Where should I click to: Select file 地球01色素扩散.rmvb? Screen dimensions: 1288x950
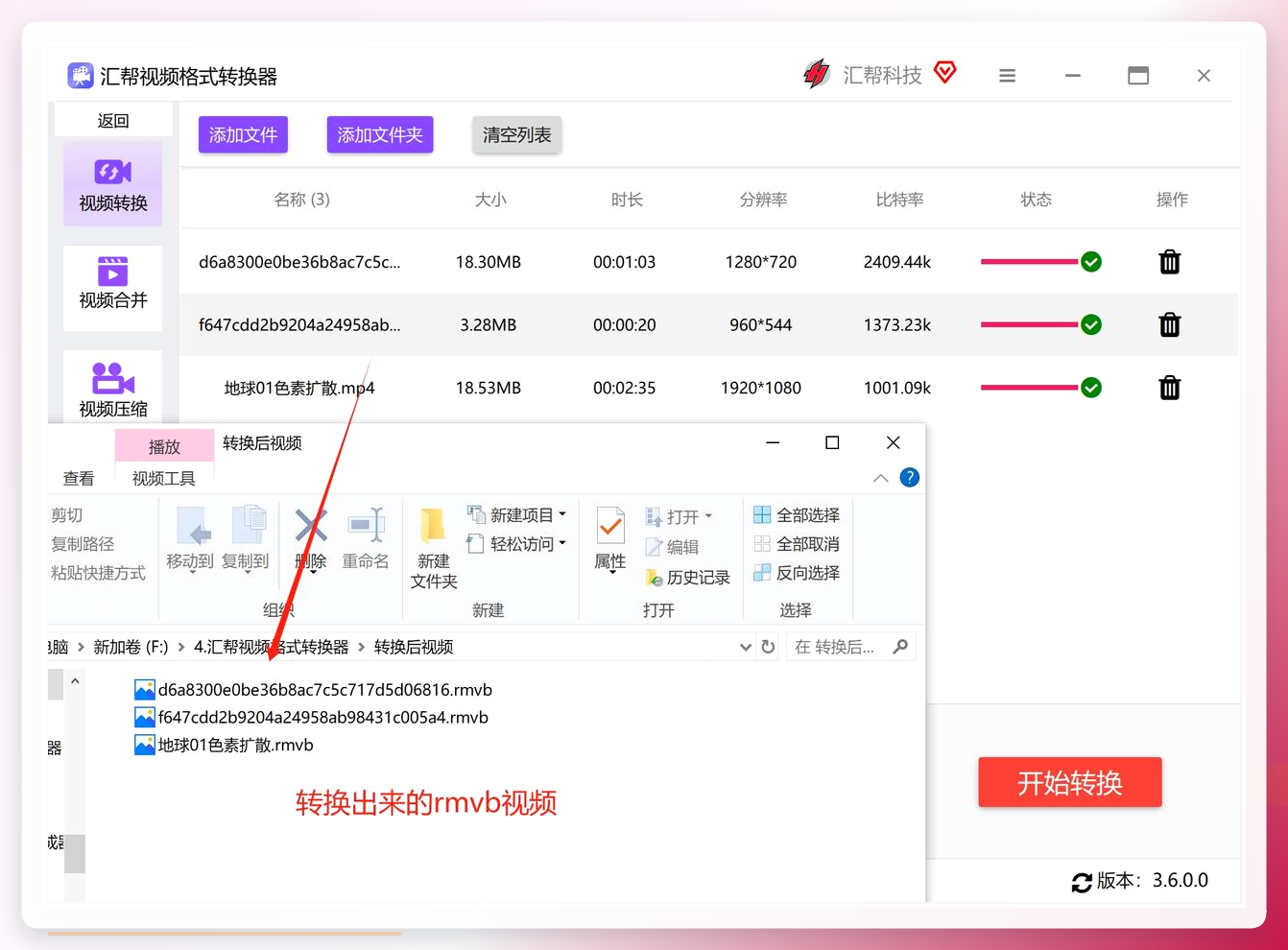(x=224, y=746)
